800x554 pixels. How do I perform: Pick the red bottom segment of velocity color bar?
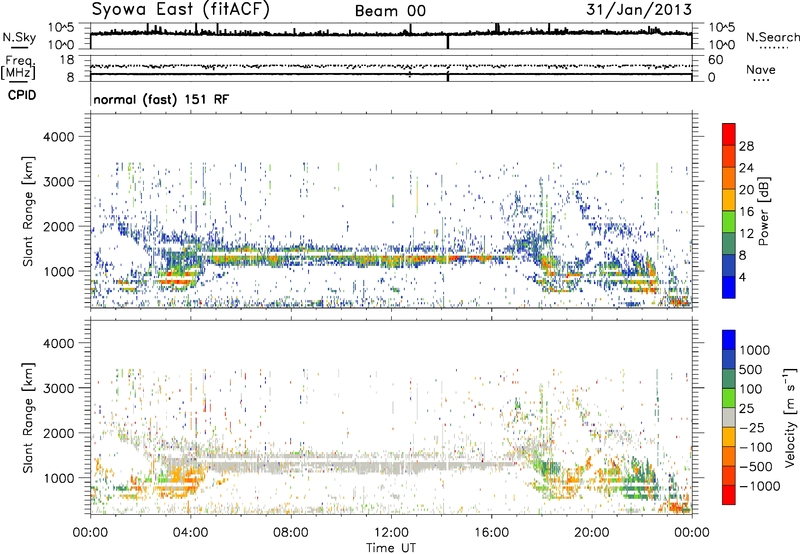729,495
